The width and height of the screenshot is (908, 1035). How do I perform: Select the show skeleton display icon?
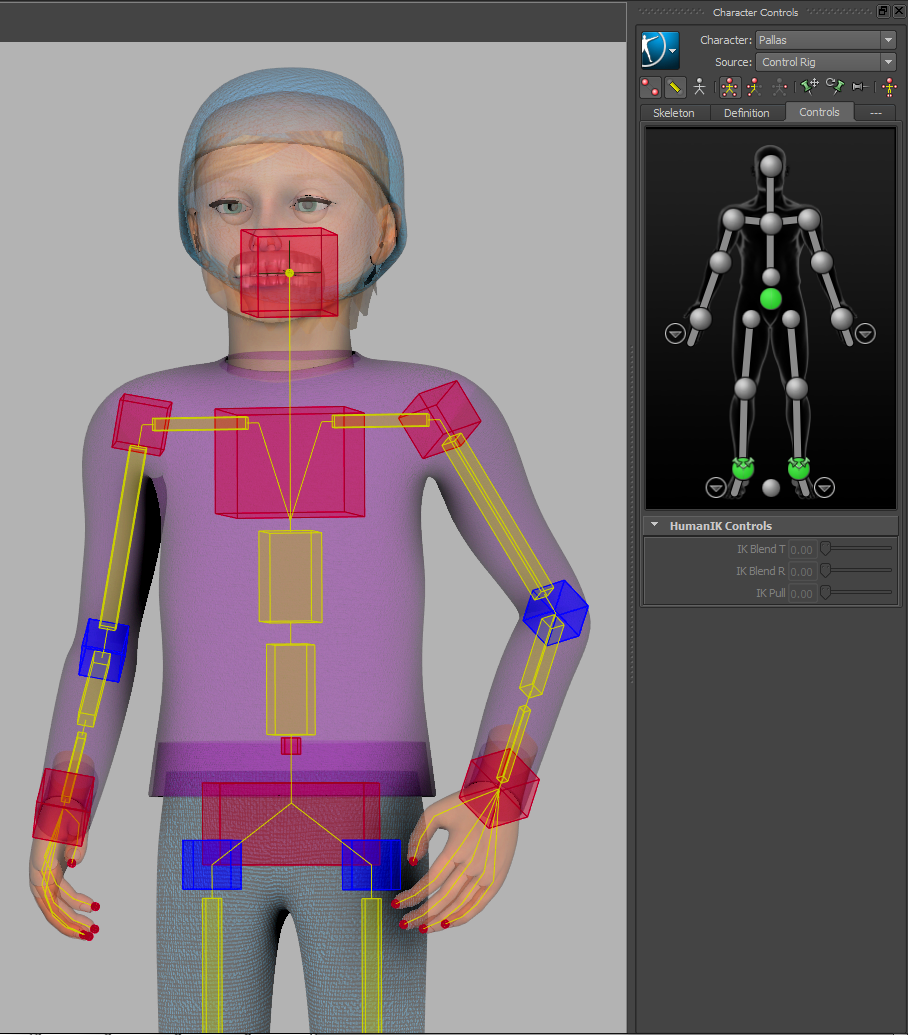pos(699,87)
